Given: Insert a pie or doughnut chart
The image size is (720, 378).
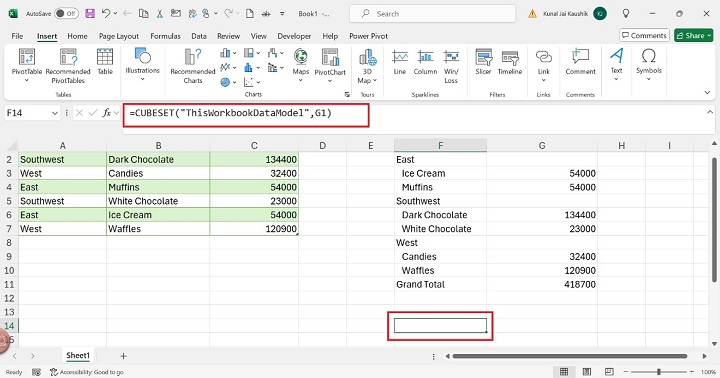Looking at the screenshot, I should click(225, 82).
